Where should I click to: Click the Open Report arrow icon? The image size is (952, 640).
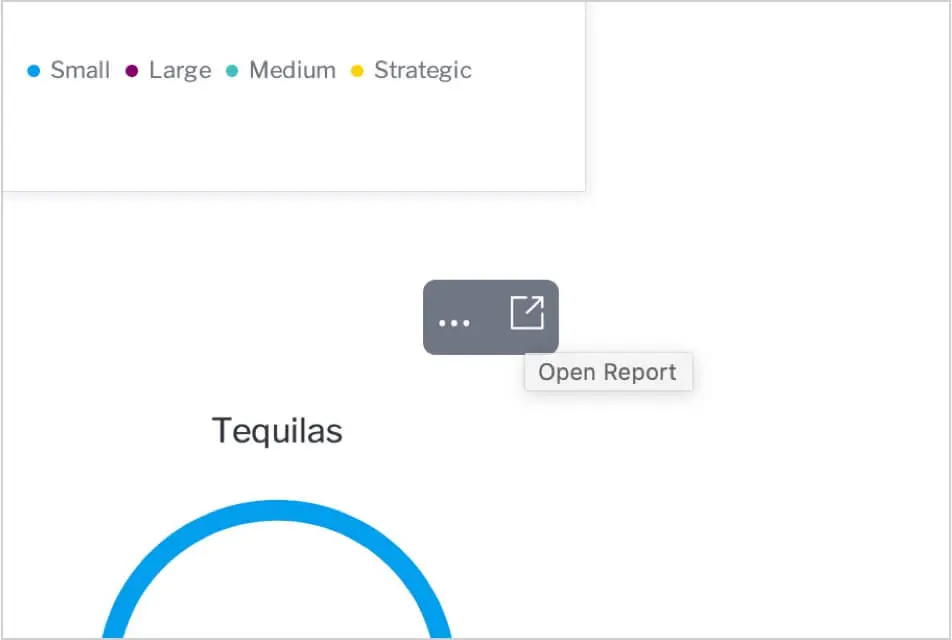(527, 313)
